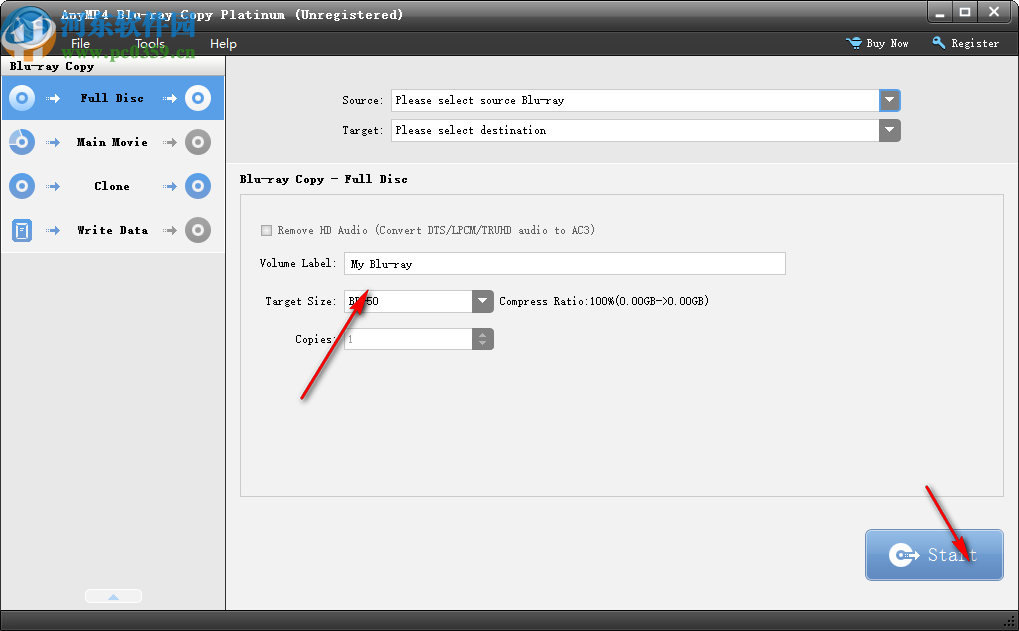
Task: Open the Source Blu-ray dropdown
Action: 889,100
